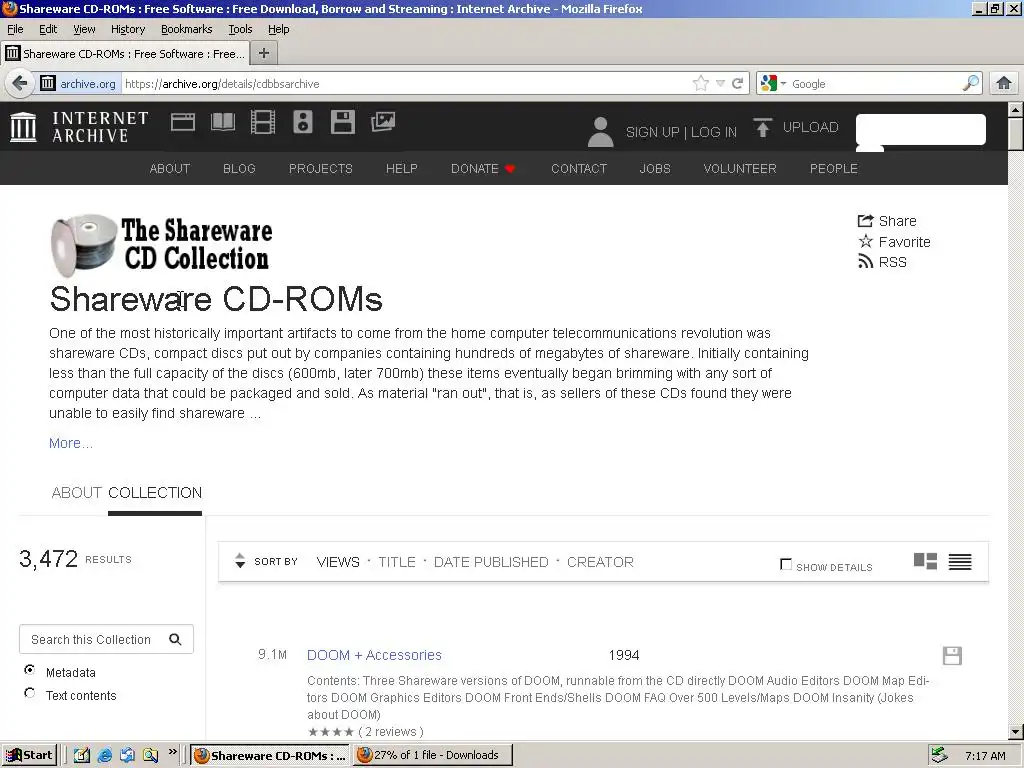Click the search bar magnifier icon
This screenshot has height=768, width=1024.
[971, 84]
